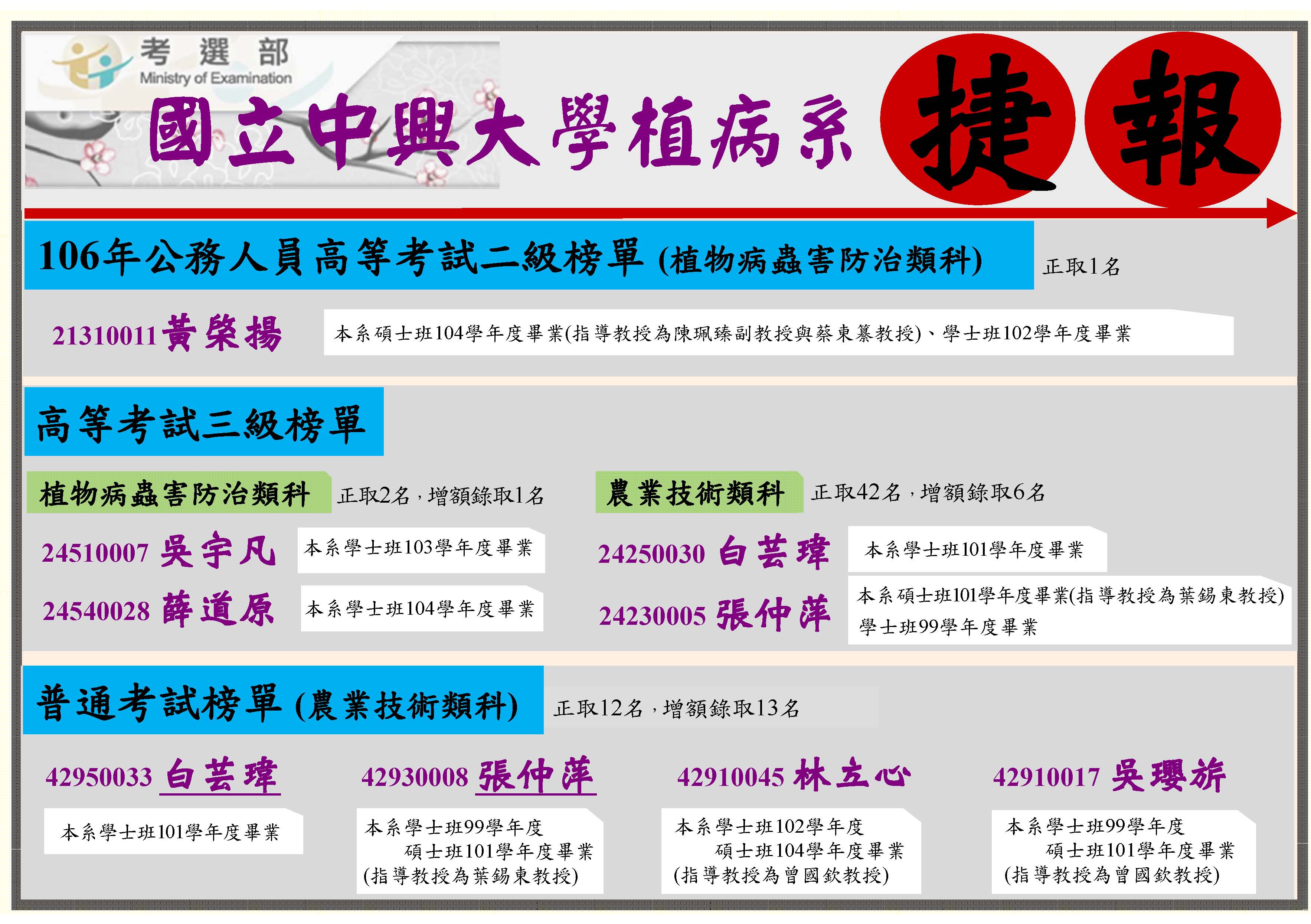The height and width of the screenshot is (924, 1311).
Task: Click the green 植物病蟲害防治類科 label
Action: [179, 492]
